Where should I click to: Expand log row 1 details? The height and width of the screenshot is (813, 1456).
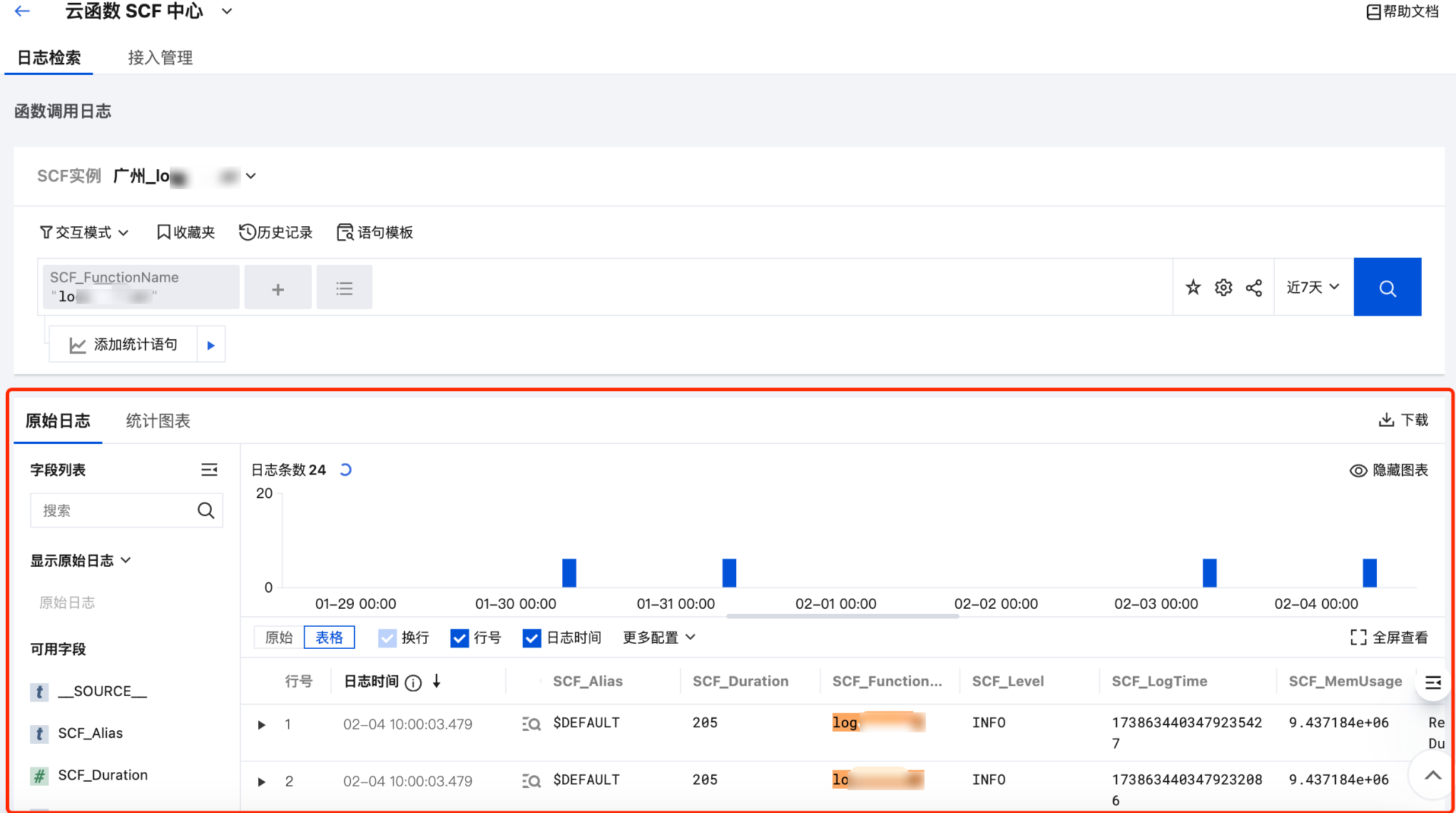coord(262,724)
